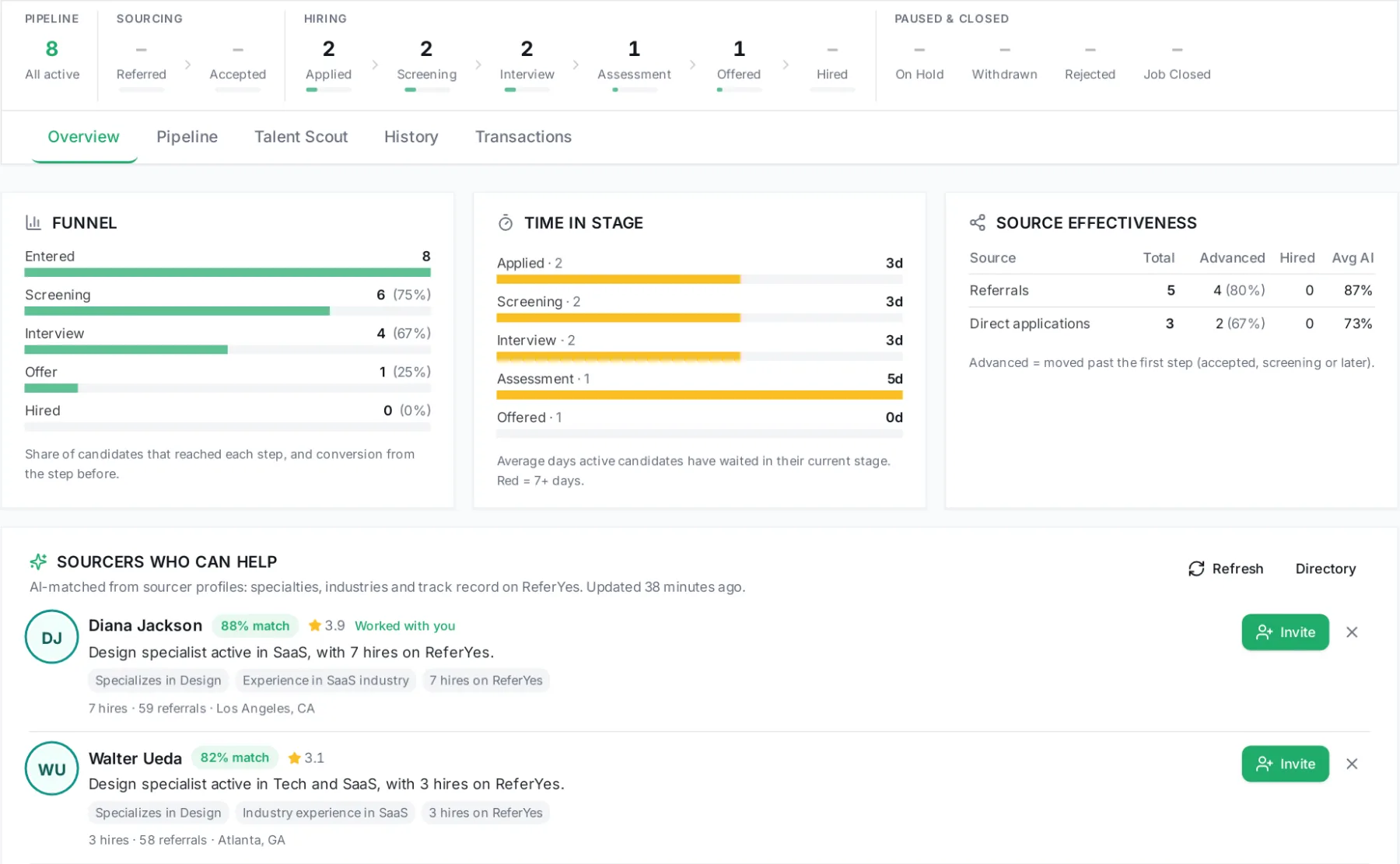Click the Source Effectiveness share icon
Image resolution: width=1400 pixels, height=864 pixels.
tap(978, 222)
